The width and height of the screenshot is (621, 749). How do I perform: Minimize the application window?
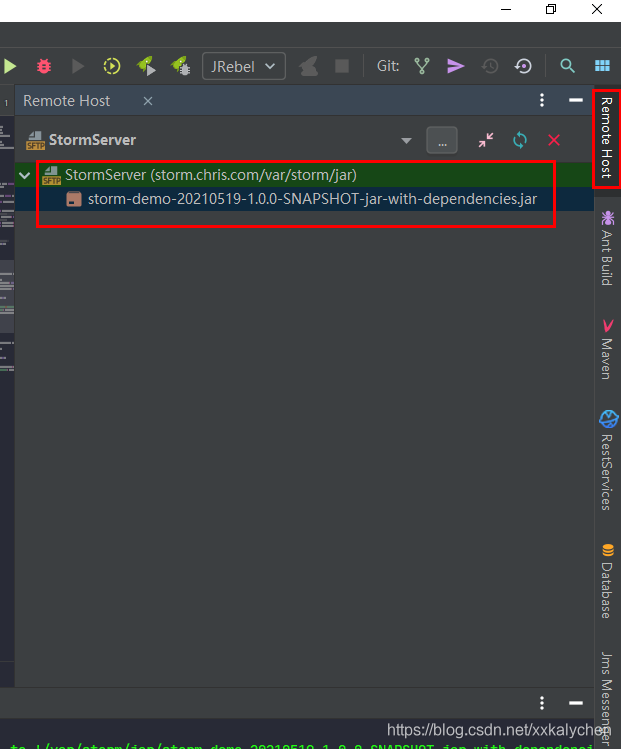tap(506, 10)
